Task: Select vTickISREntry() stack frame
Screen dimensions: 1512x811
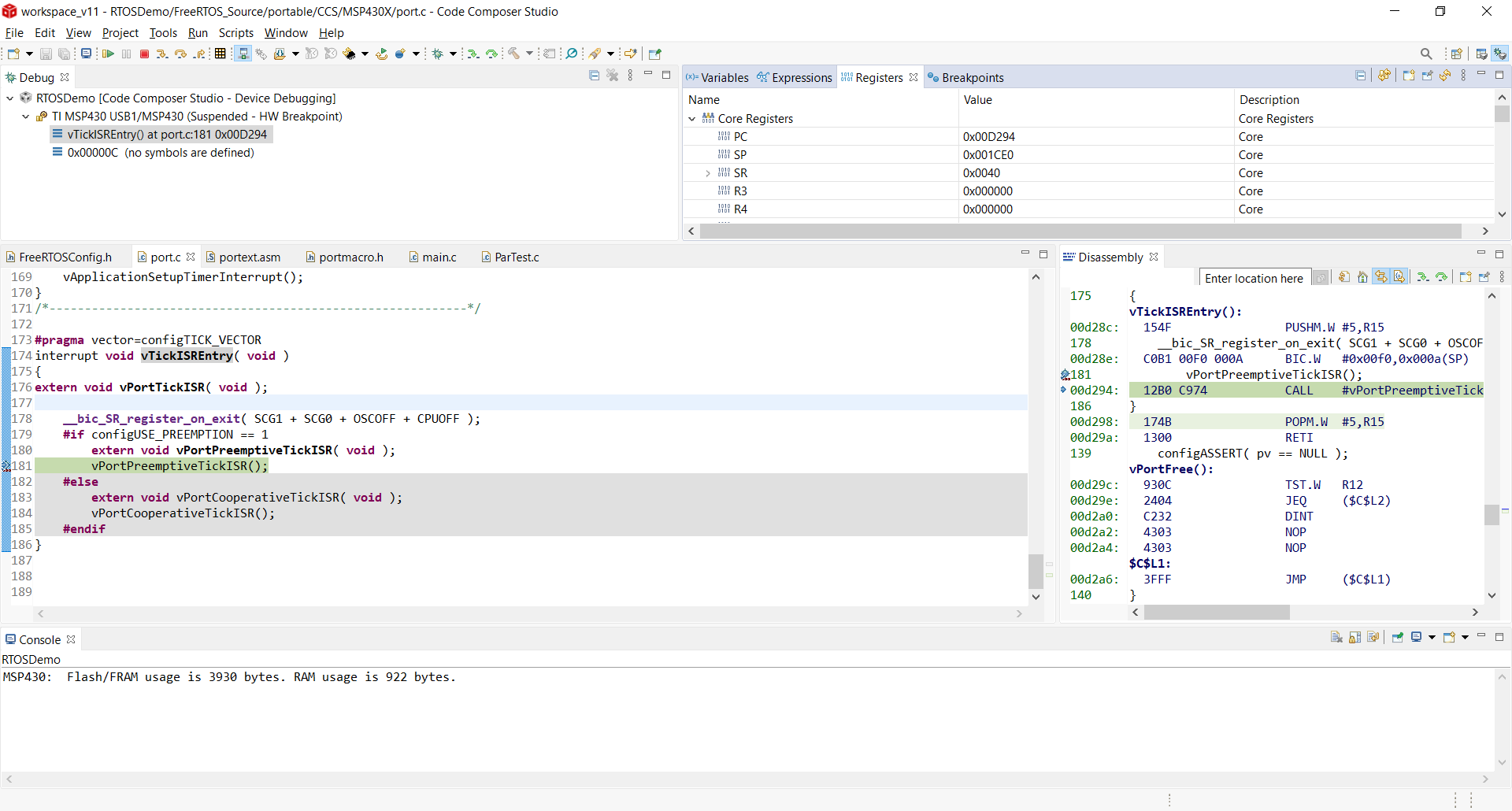Action: click(161, 135)
